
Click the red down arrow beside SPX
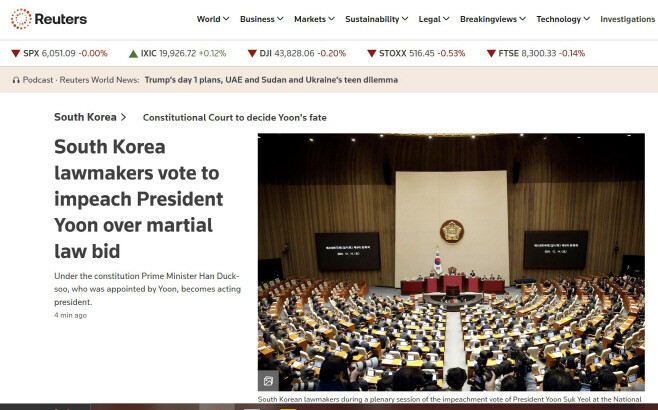(15, 53)
